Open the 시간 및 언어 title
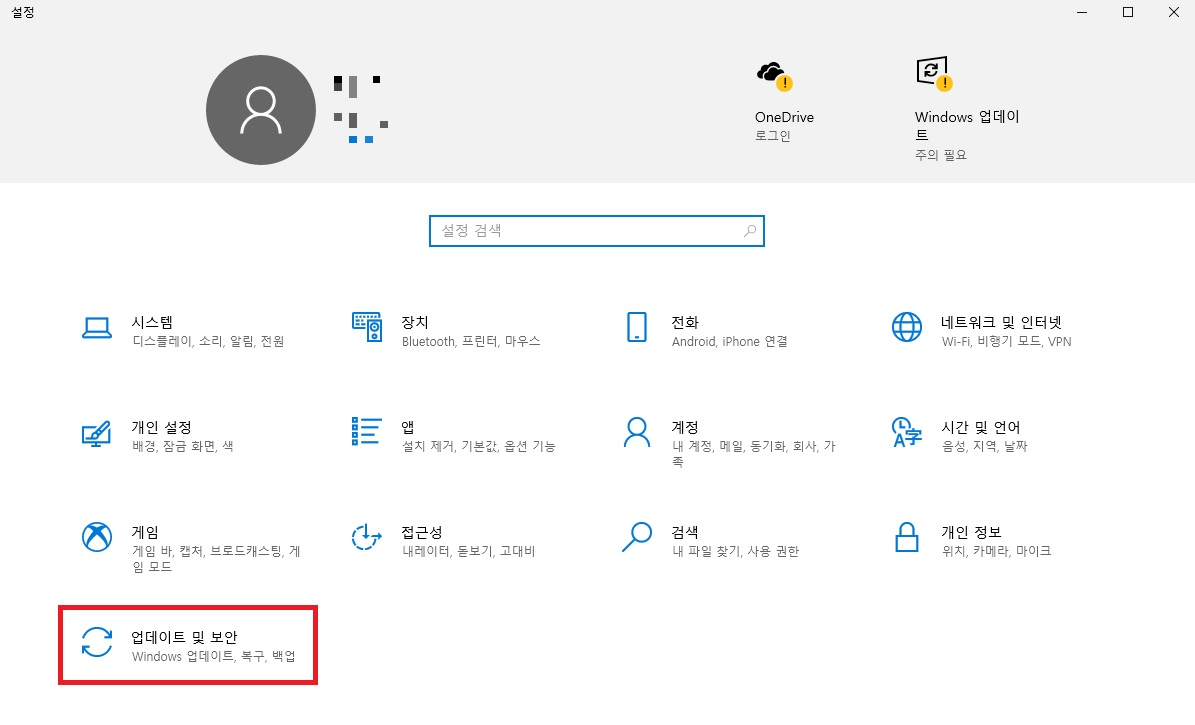Image resolution: width=1195 pixels, height=725 pixels. coord(981,427)
